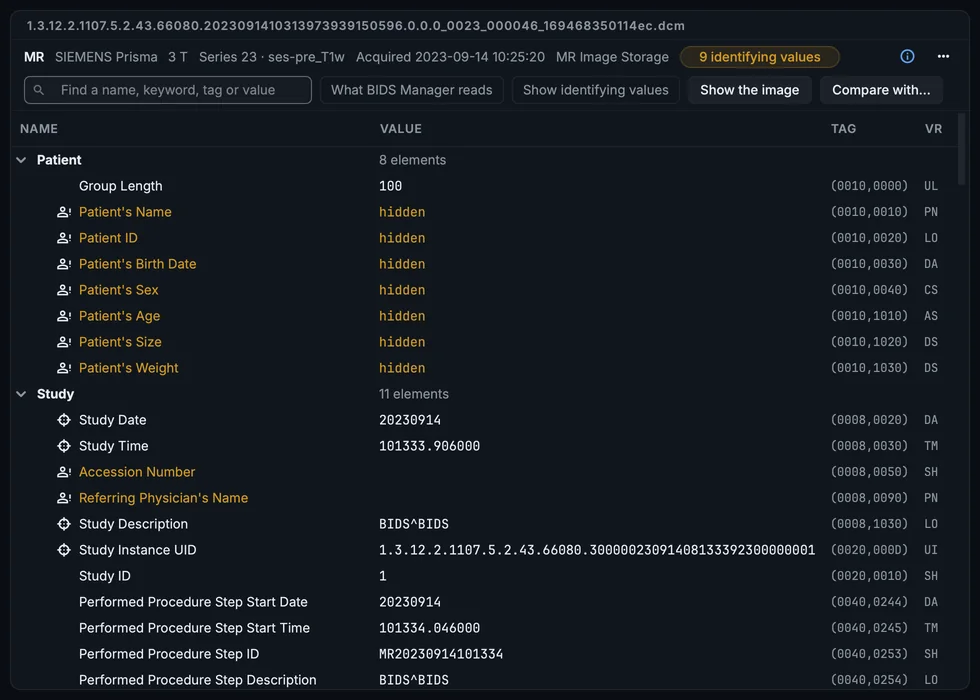
Task: Open the info icon in the header
Action: click(907, 57)
